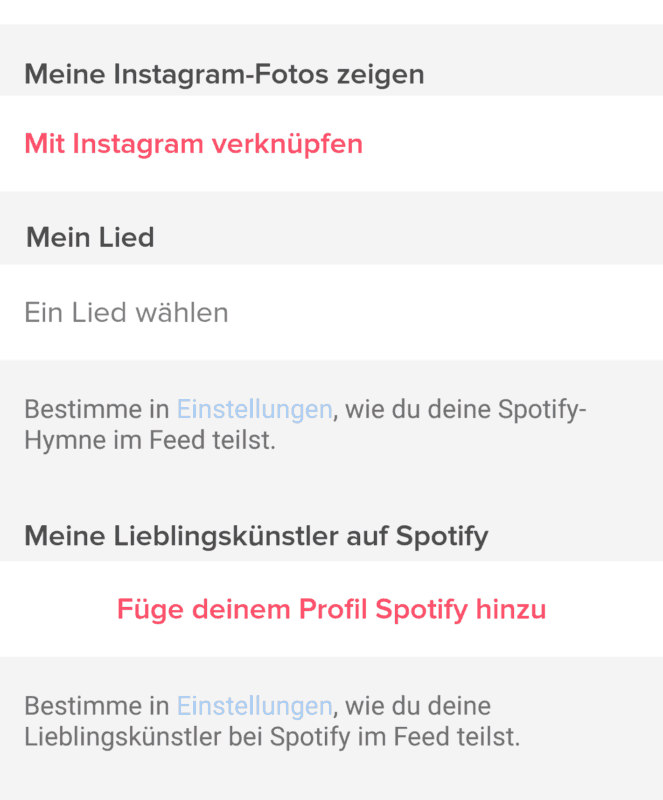Select the 'Mein Lied' section header
This screenshot has width=663, height=800.
pos(90,238)
